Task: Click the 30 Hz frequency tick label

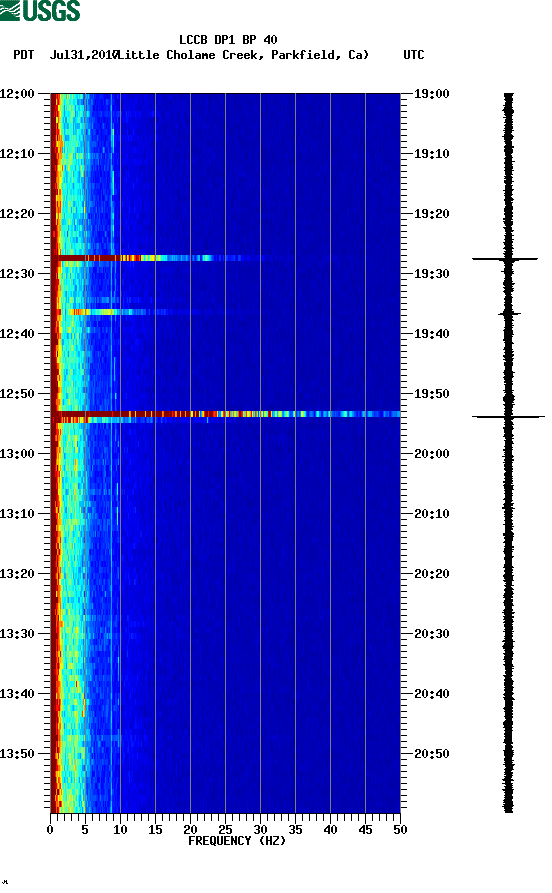Action: point(260,830)
